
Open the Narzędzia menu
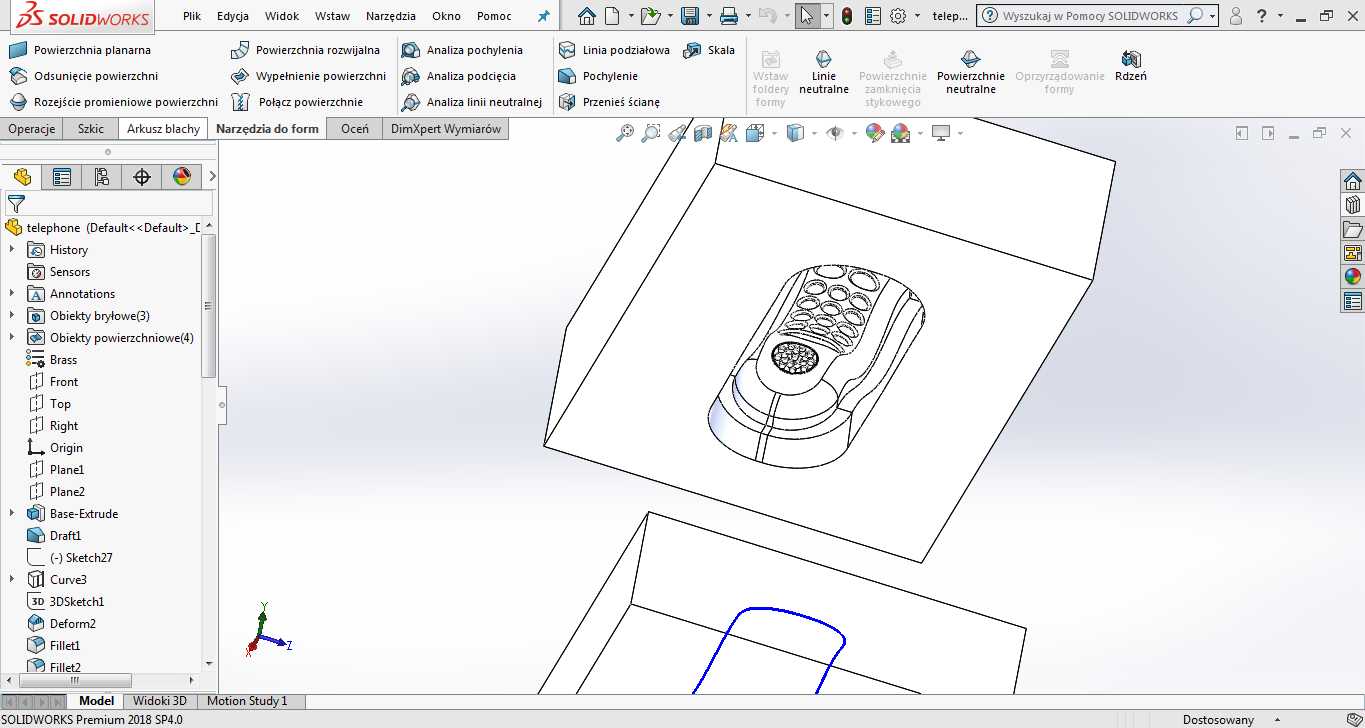click(x=391, y=16)
